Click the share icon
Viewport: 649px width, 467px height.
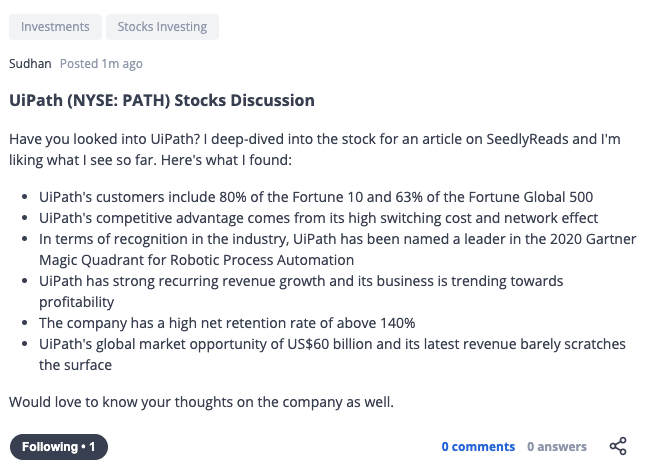[x=618, y=446]
